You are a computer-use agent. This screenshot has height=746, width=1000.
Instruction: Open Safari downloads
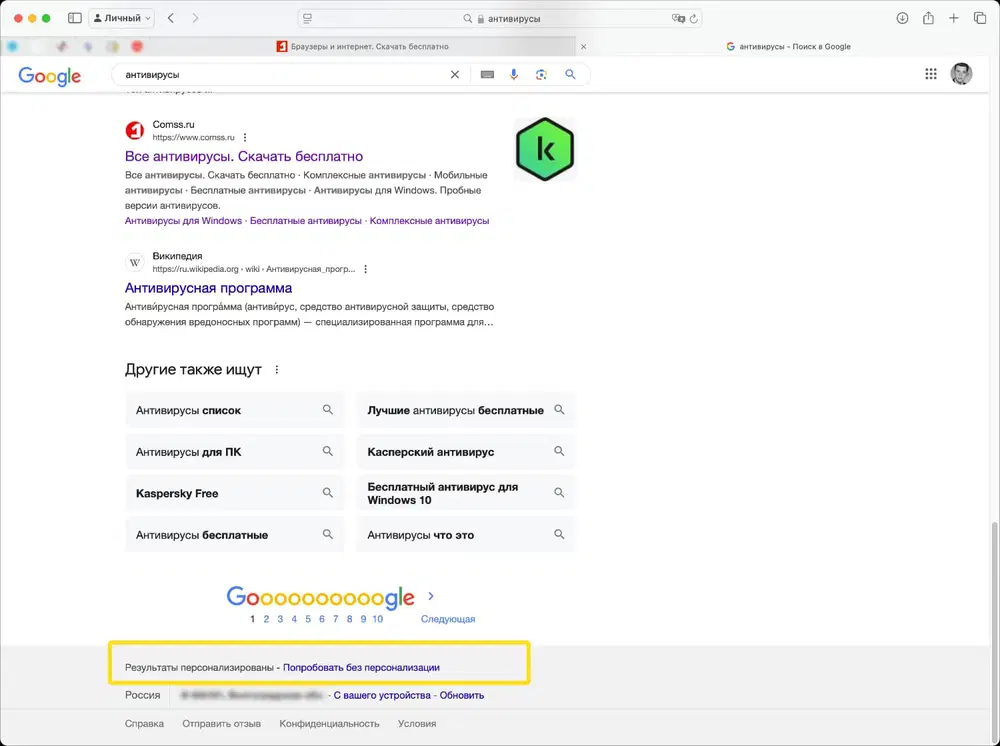(x=902, y=18)
